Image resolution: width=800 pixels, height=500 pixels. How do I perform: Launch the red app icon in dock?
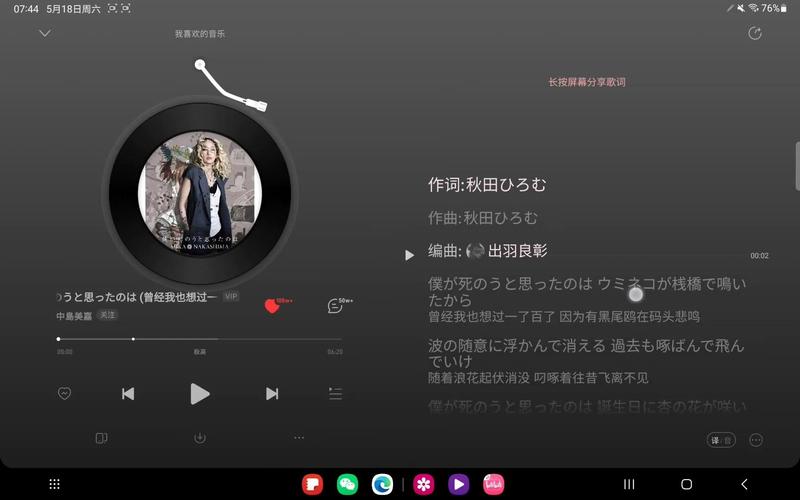312,484
